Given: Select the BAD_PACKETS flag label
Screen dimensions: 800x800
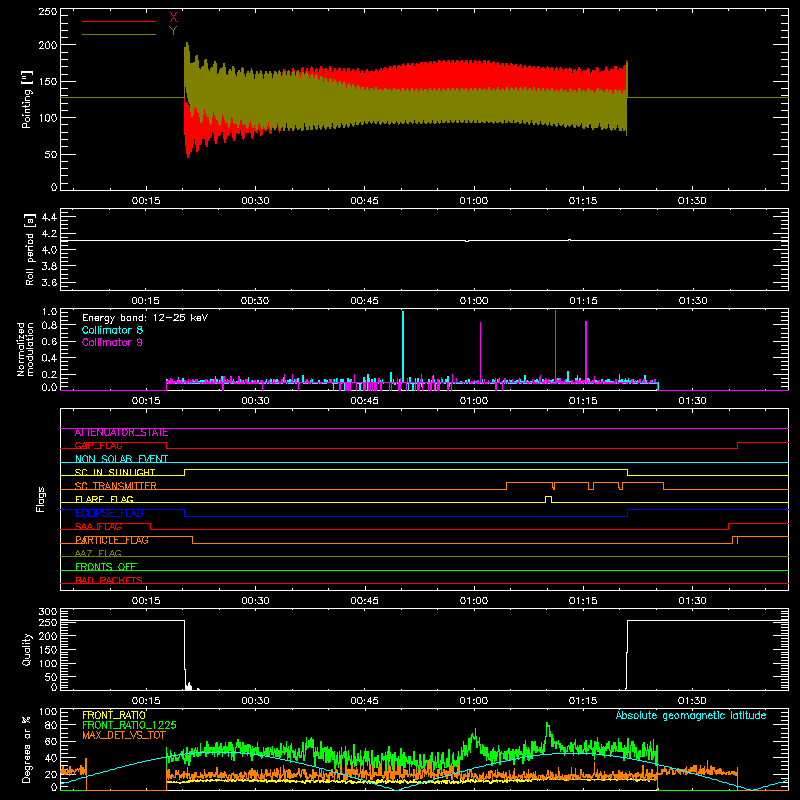Looking at the screenshot, I should coord(109,581).
